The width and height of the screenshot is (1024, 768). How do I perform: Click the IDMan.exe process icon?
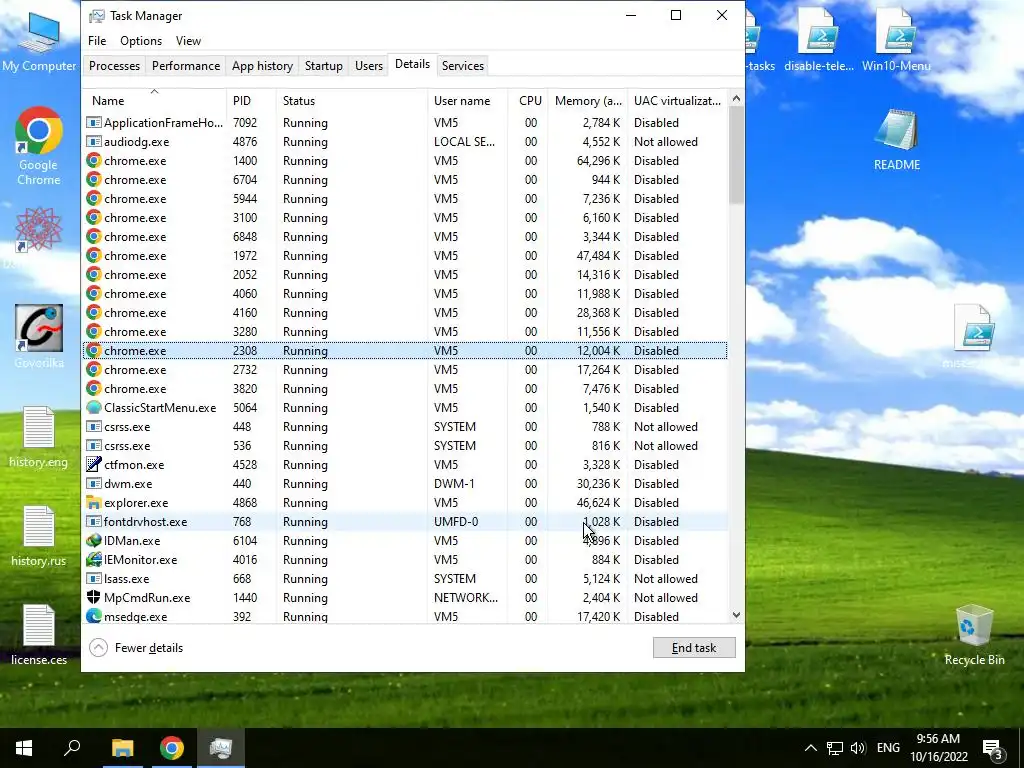pos(94,541)
